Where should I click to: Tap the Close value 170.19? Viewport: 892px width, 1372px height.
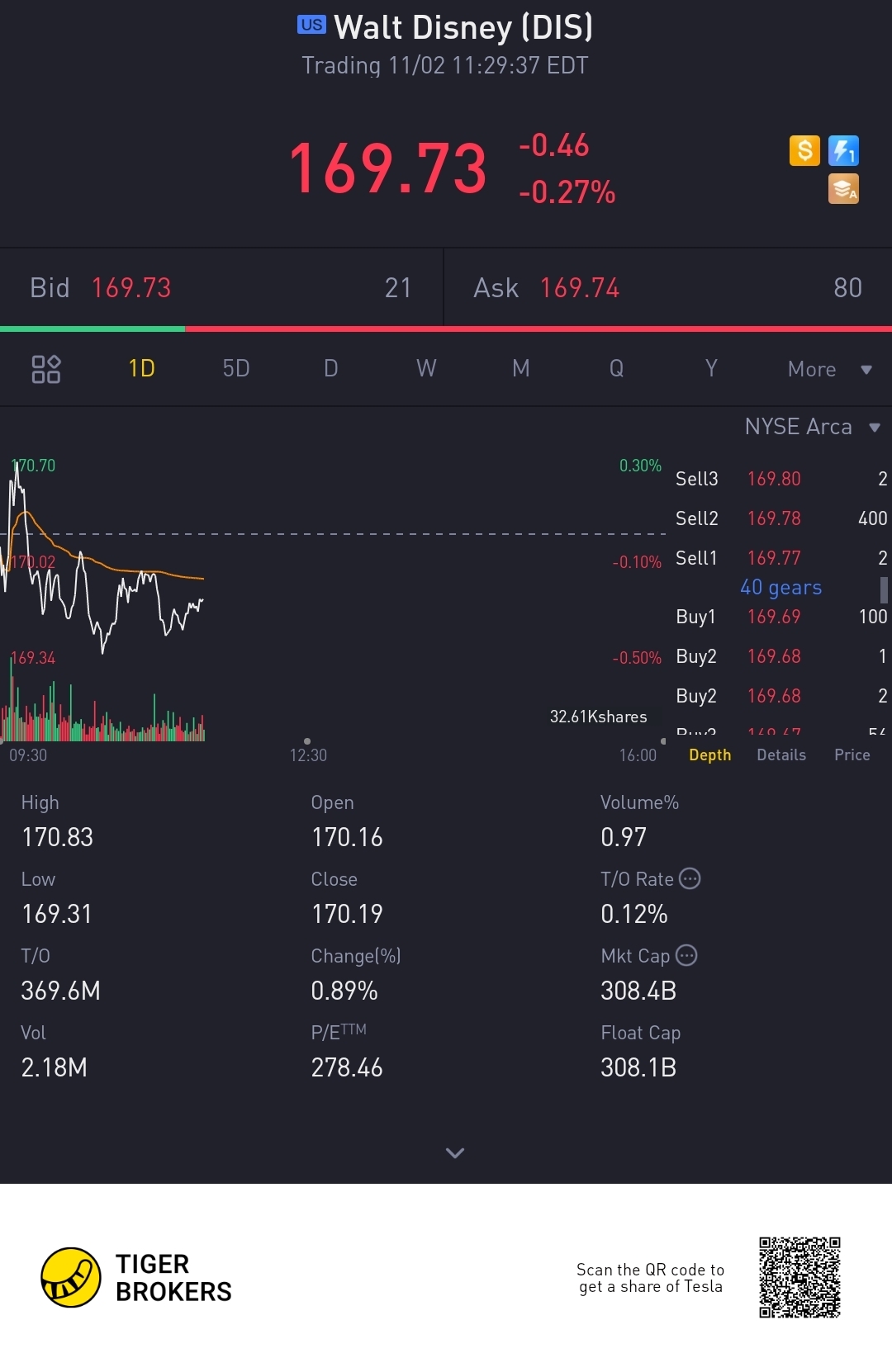(347, 914)
